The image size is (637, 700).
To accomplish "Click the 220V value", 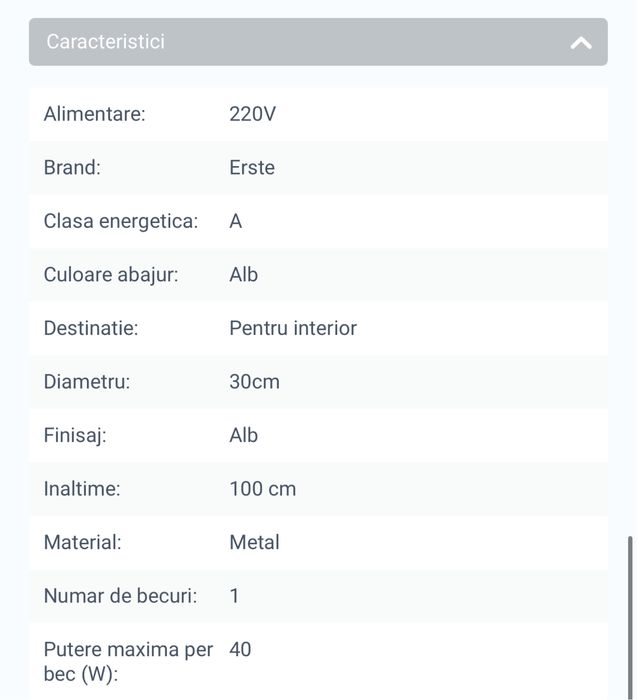I will click(x=252, y=114).
